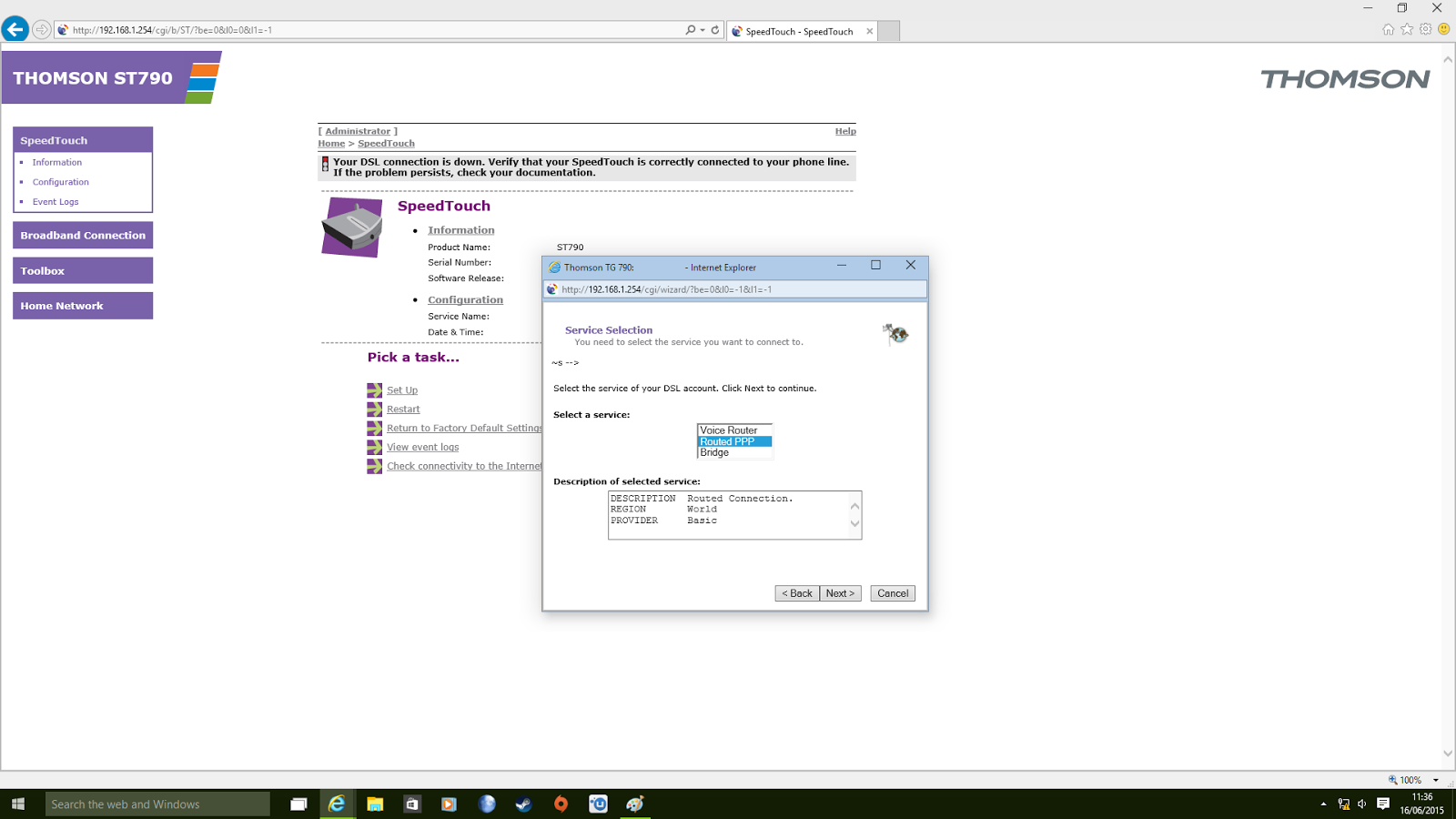Screen dimensions: 1456x819
Task: Click the SpeedTouch modem device image
Action: coord(351,227)
